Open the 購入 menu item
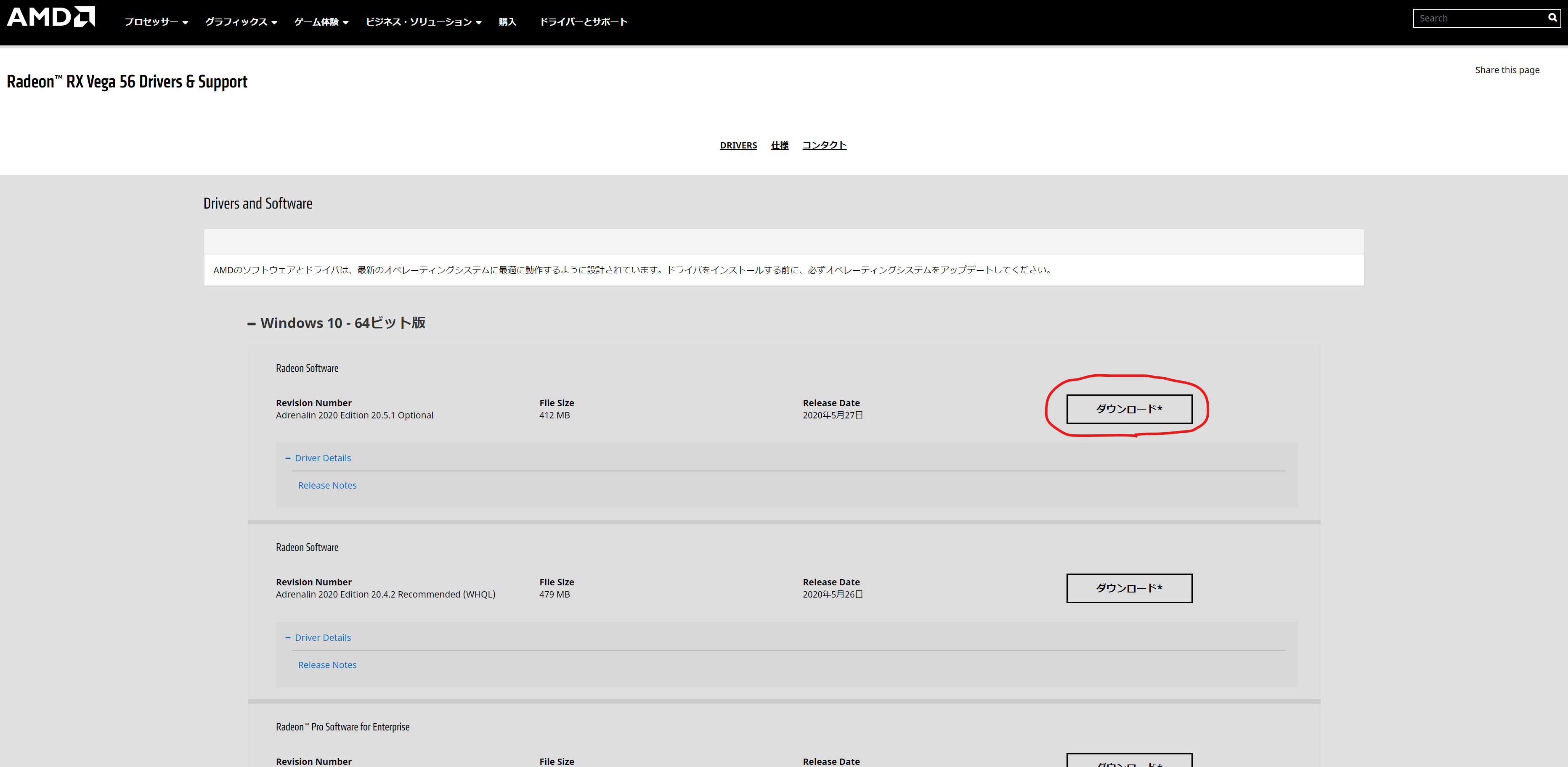Screen dimensions: 1568x767 pyautogui.click(x=507, y=22)
